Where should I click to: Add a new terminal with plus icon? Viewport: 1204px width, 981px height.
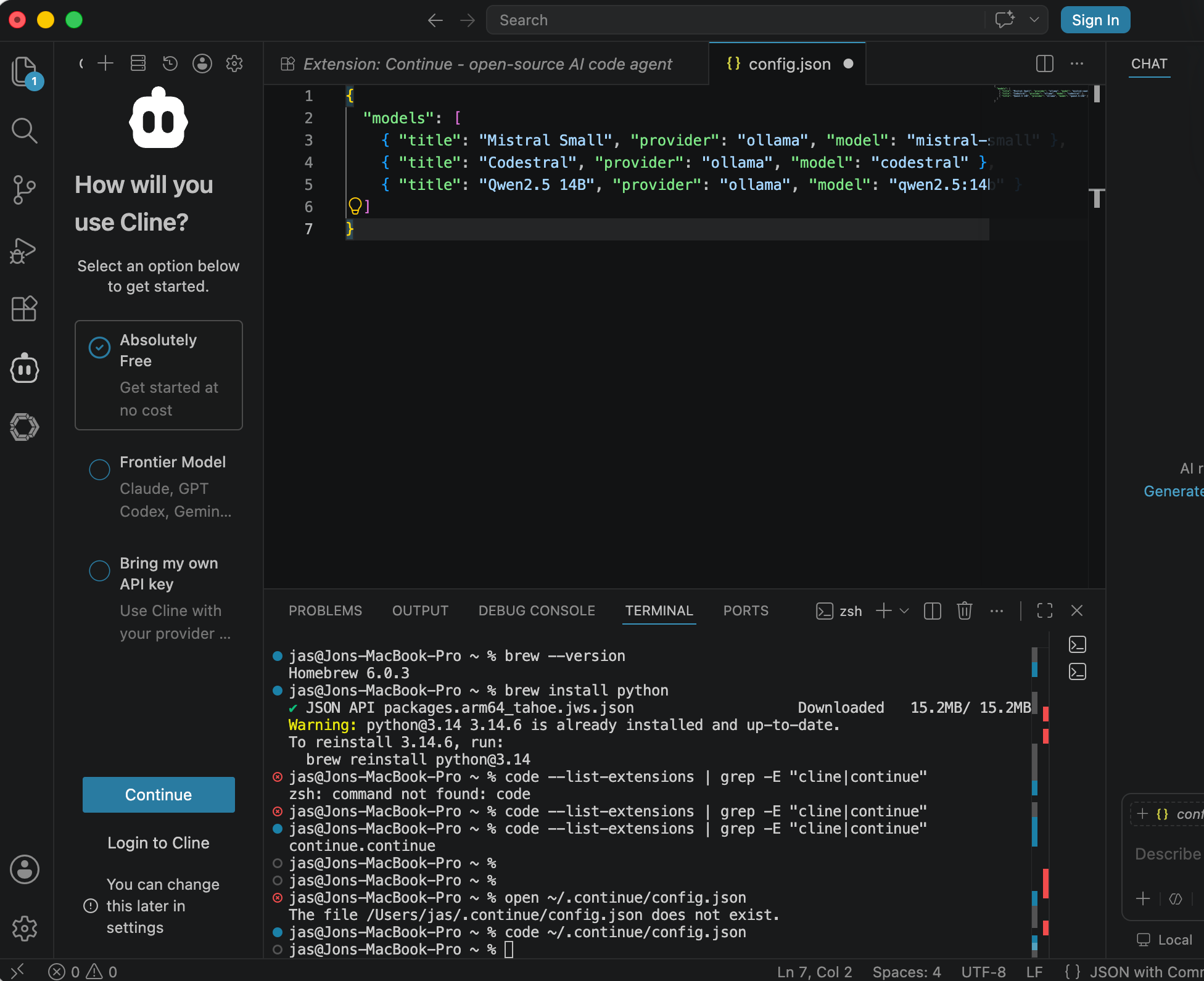pos(884,611)
